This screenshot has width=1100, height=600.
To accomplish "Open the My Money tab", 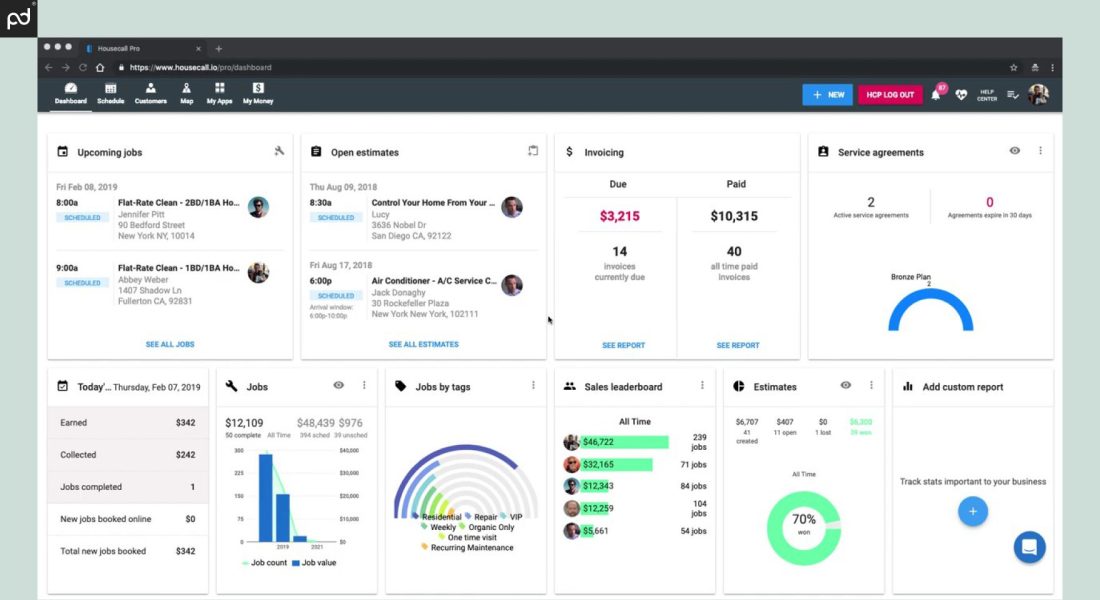I will (258, 94).
